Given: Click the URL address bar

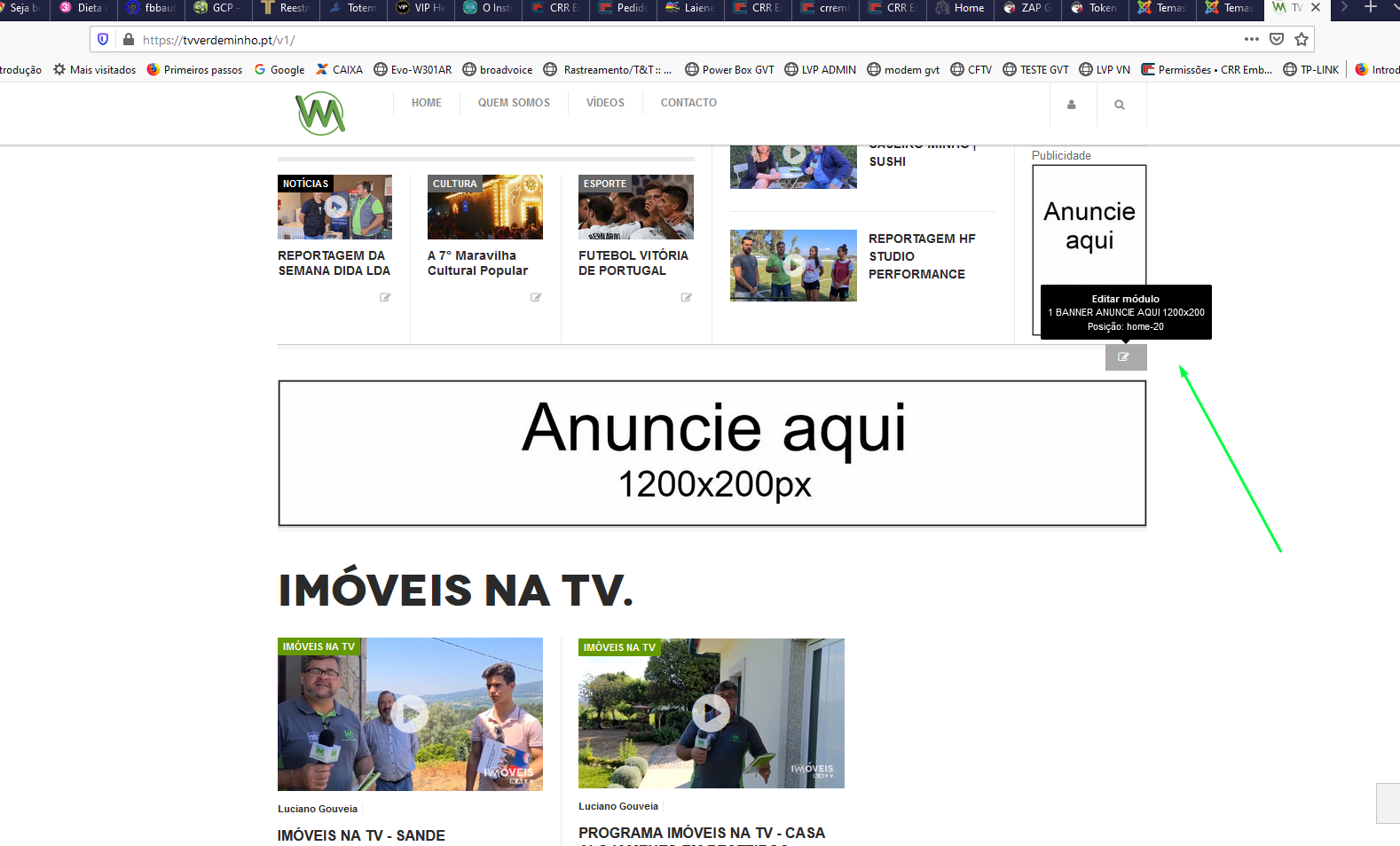Looking at the screenshot, I should (674, 40).
